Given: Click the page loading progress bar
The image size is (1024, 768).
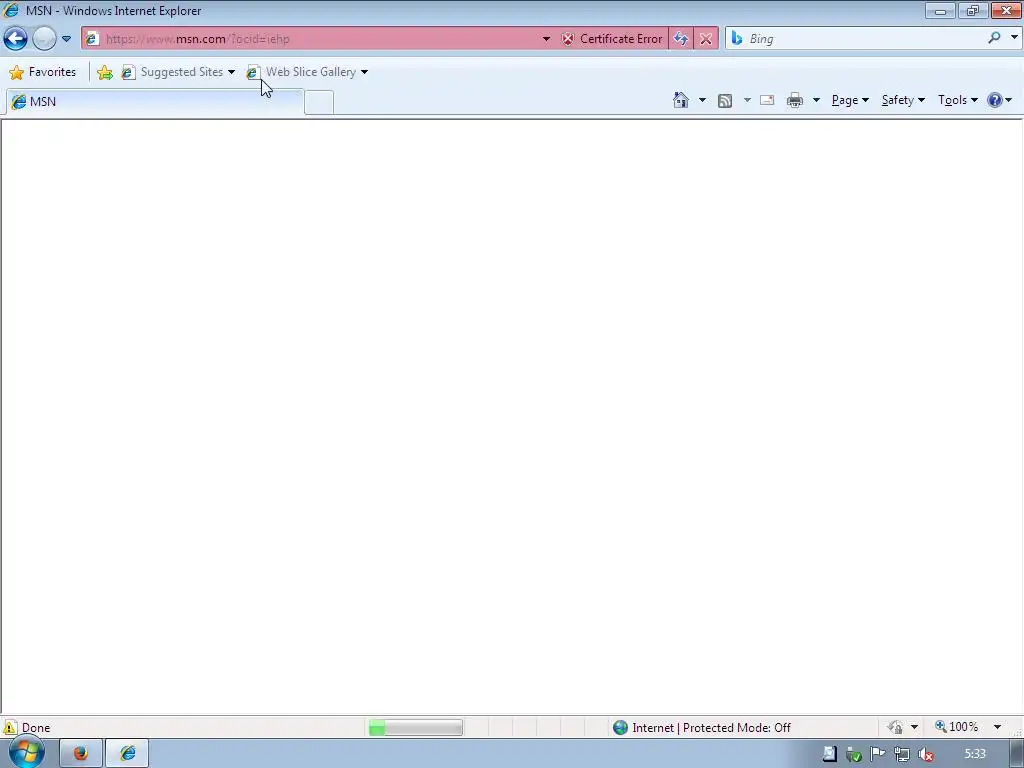Looking at the screenshot, I should pos(415,728).
